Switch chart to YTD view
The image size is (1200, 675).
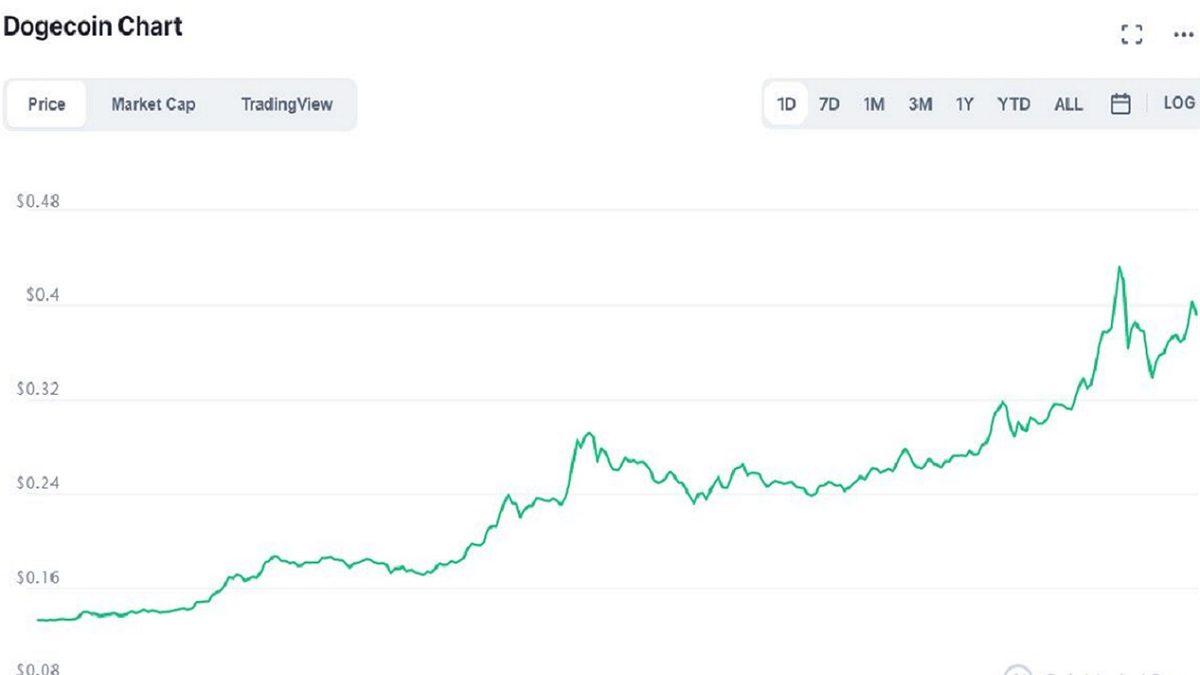click(1014, 103)
